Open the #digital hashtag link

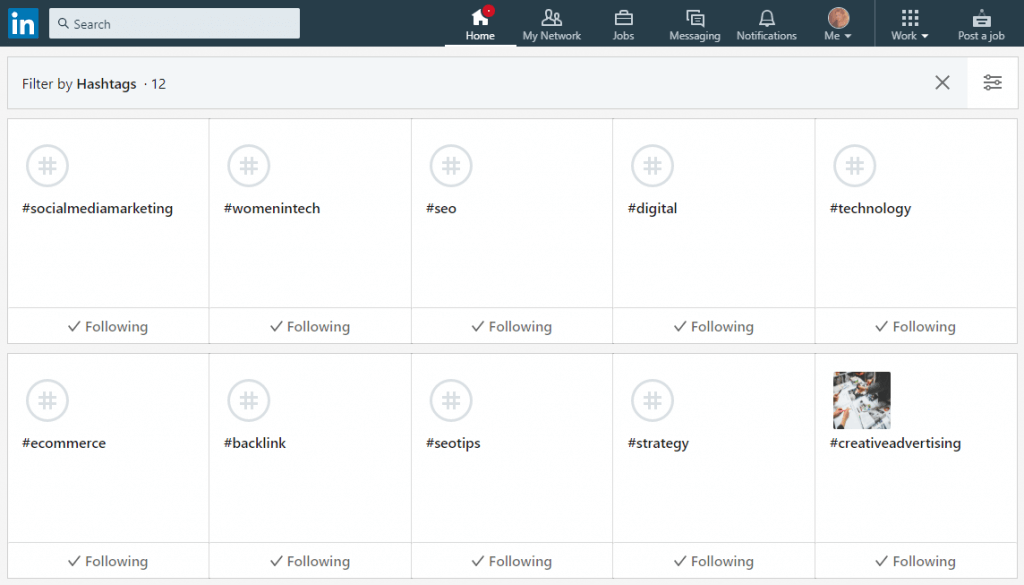[652, 208]
